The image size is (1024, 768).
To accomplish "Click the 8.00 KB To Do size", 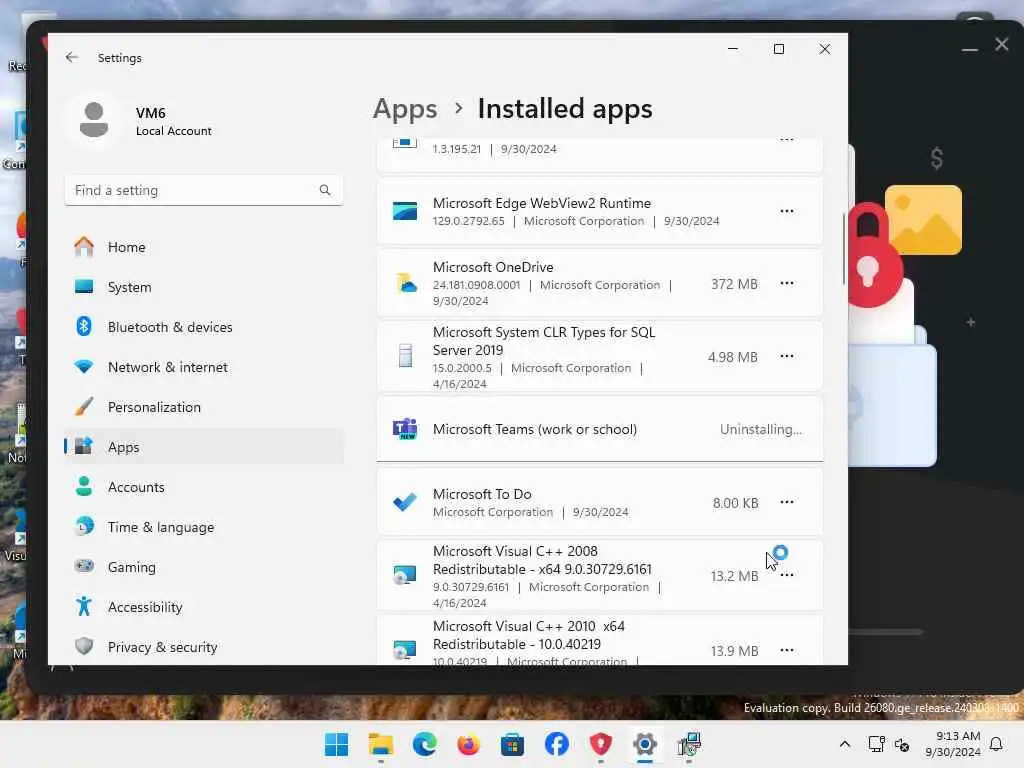I will tap(735, 503).
